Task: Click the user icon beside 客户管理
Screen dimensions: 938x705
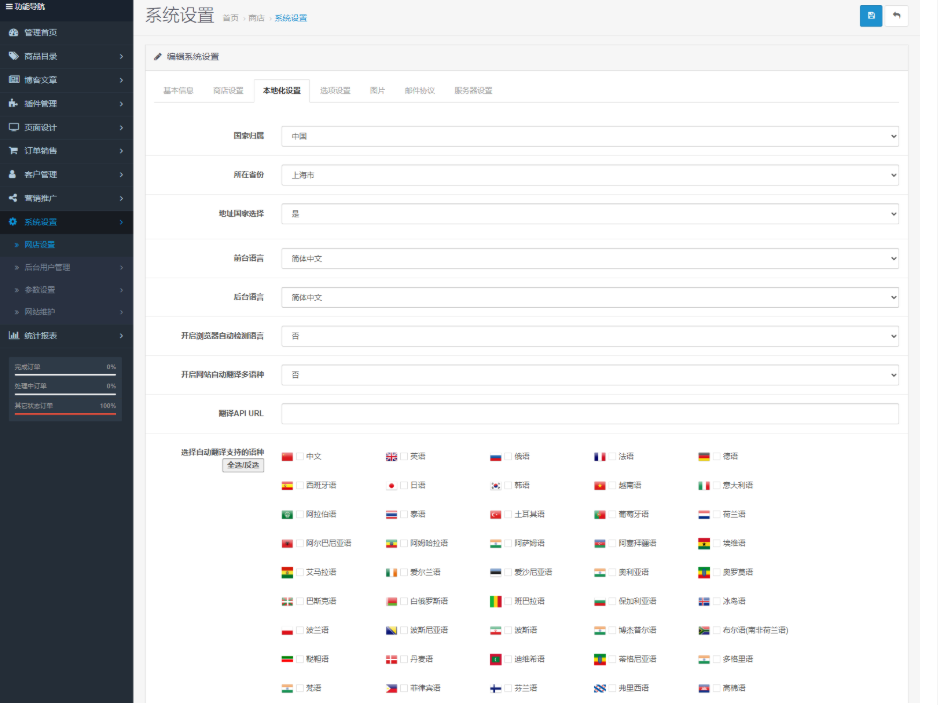Action: click(13, 174)
